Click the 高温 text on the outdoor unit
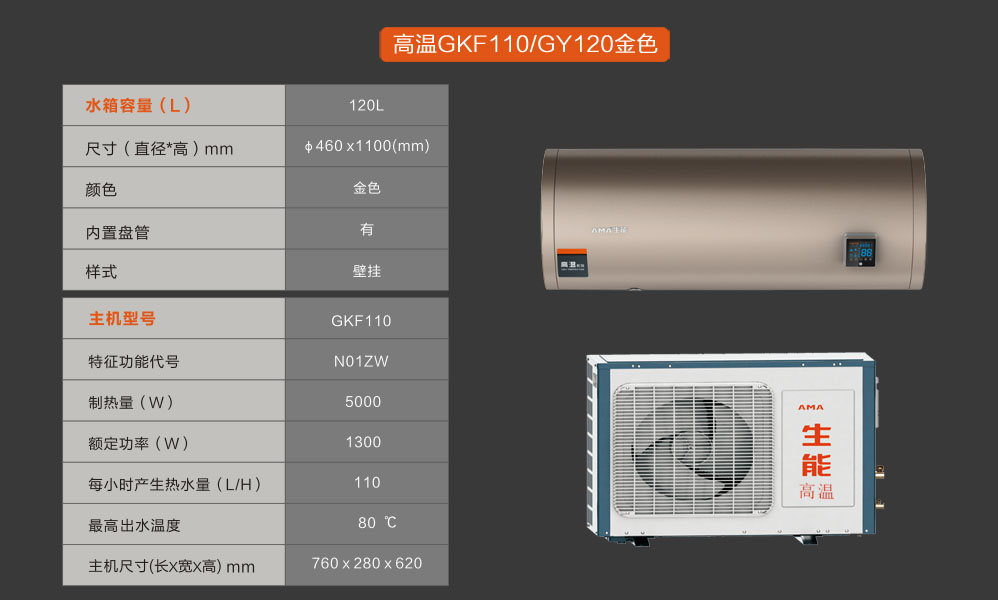The image size is (998, 600). (x=816, y=491)
